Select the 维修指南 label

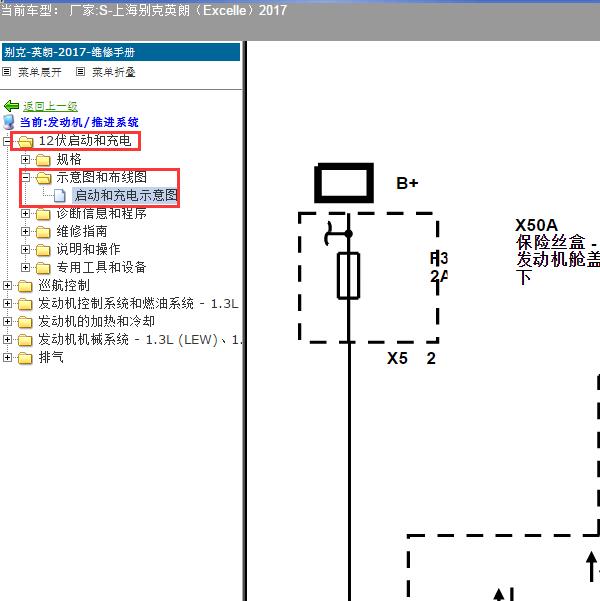[x=82, y=232]
